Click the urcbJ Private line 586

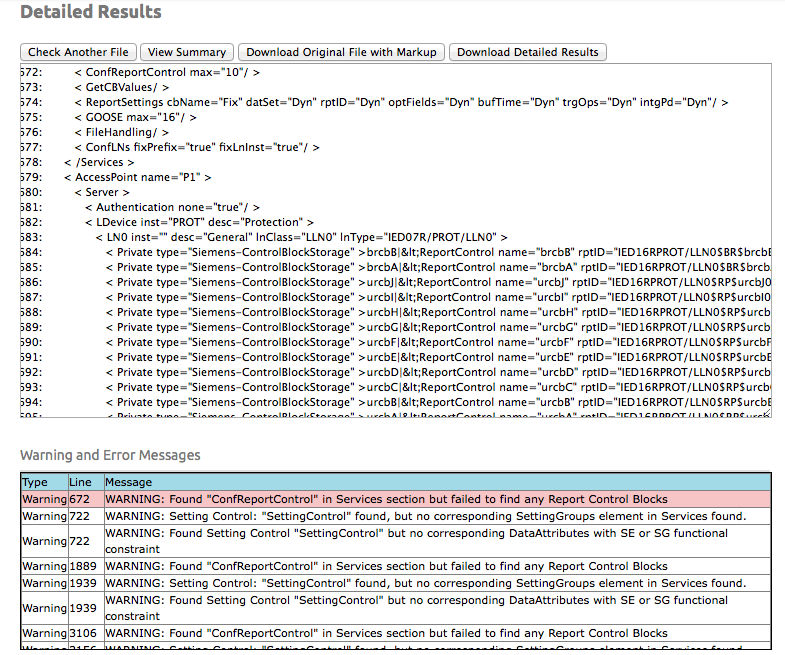coord(439,282)
